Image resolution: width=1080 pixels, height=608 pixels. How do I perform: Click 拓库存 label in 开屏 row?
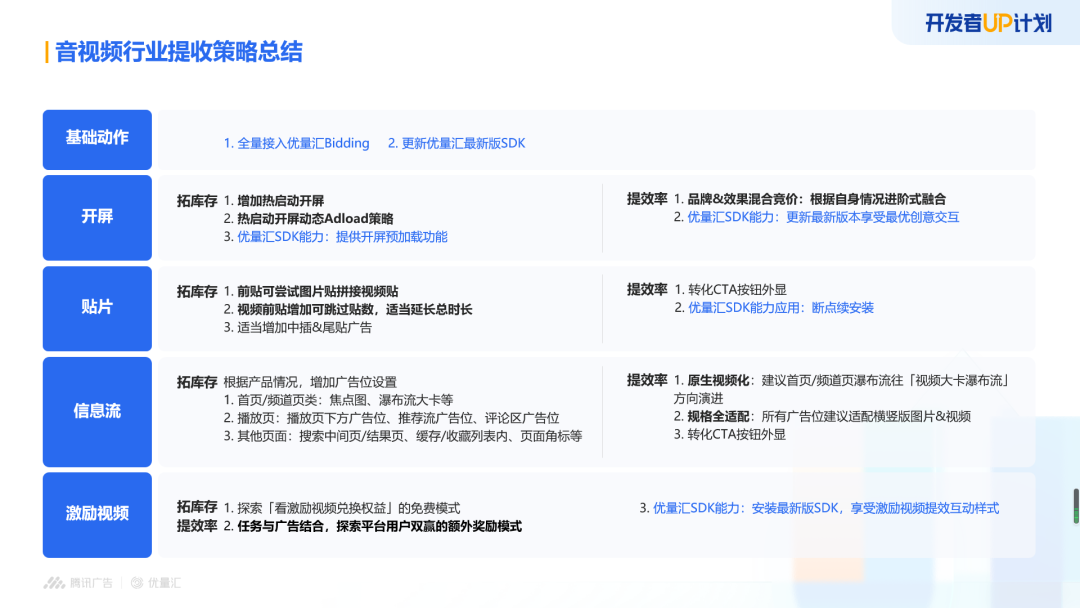(x=197, y=200)
